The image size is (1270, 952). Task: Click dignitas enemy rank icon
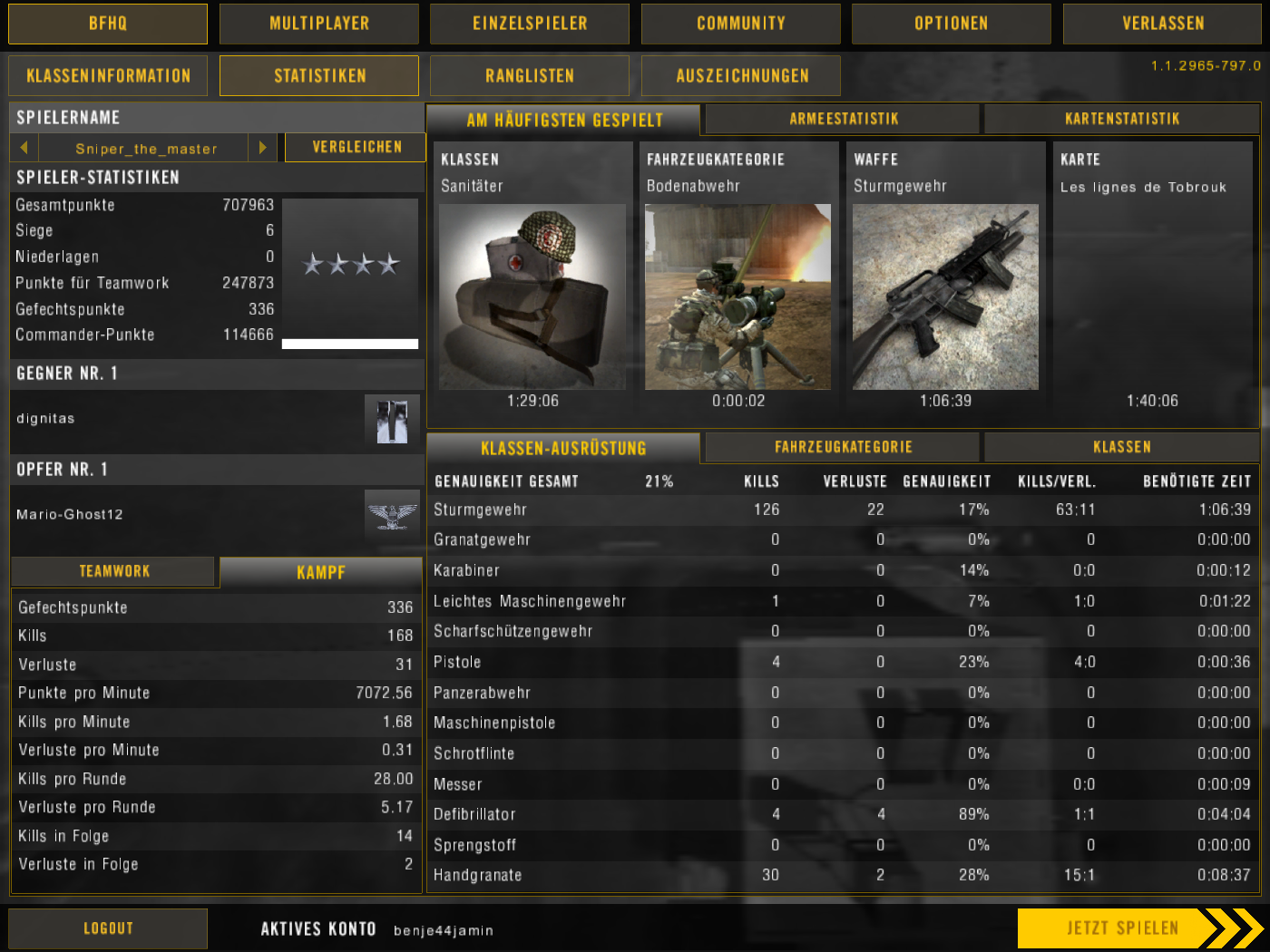(392, 421)
